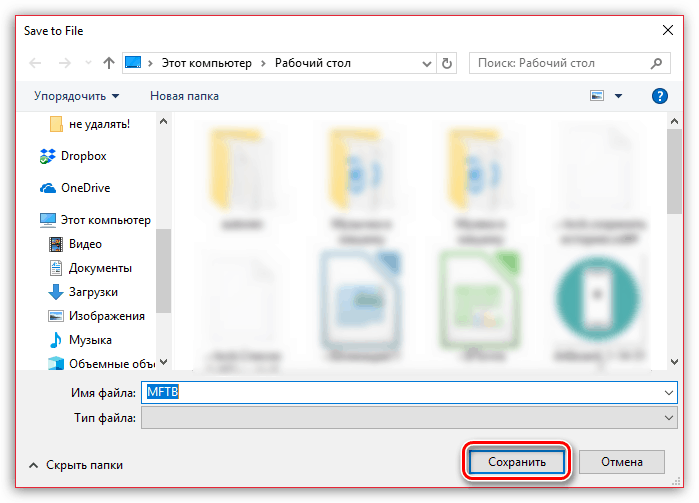Click the file list scroll-up arrow

[674, 121]
